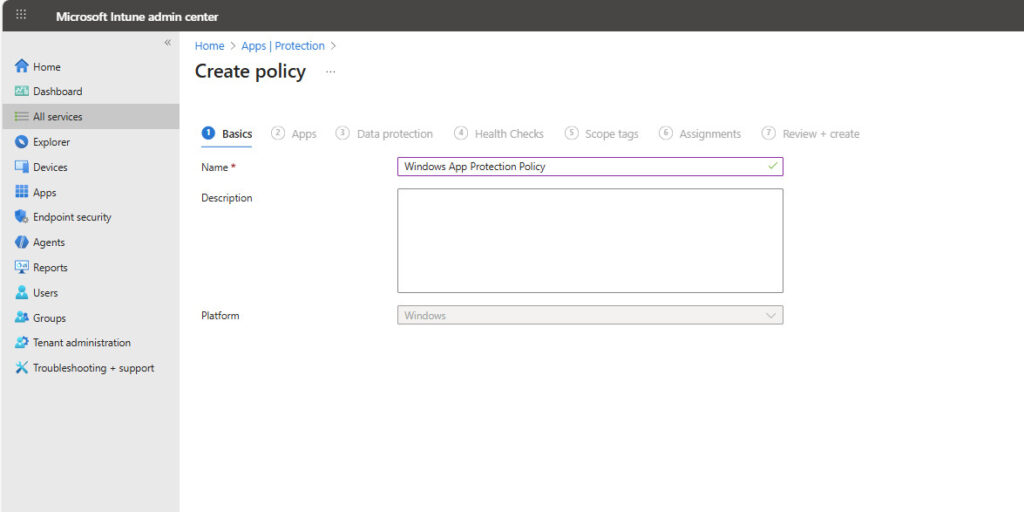Viewport: 1024px width, 512px height.
Task: Open Devices using its sidebar icon
Action: point(22,167)
